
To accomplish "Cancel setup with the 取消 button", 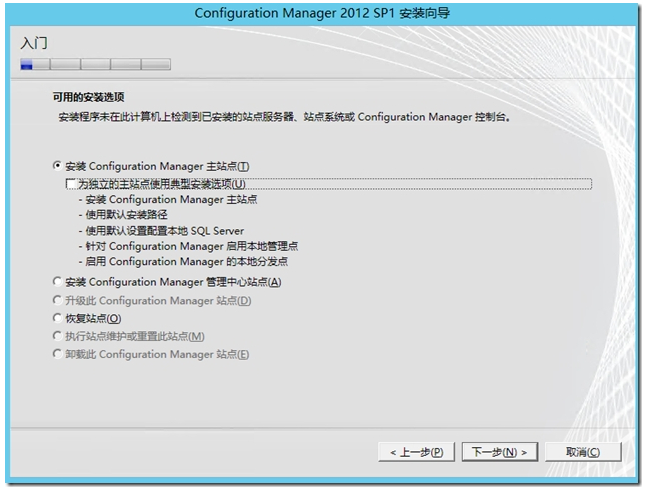I will [x=582, y=452].
